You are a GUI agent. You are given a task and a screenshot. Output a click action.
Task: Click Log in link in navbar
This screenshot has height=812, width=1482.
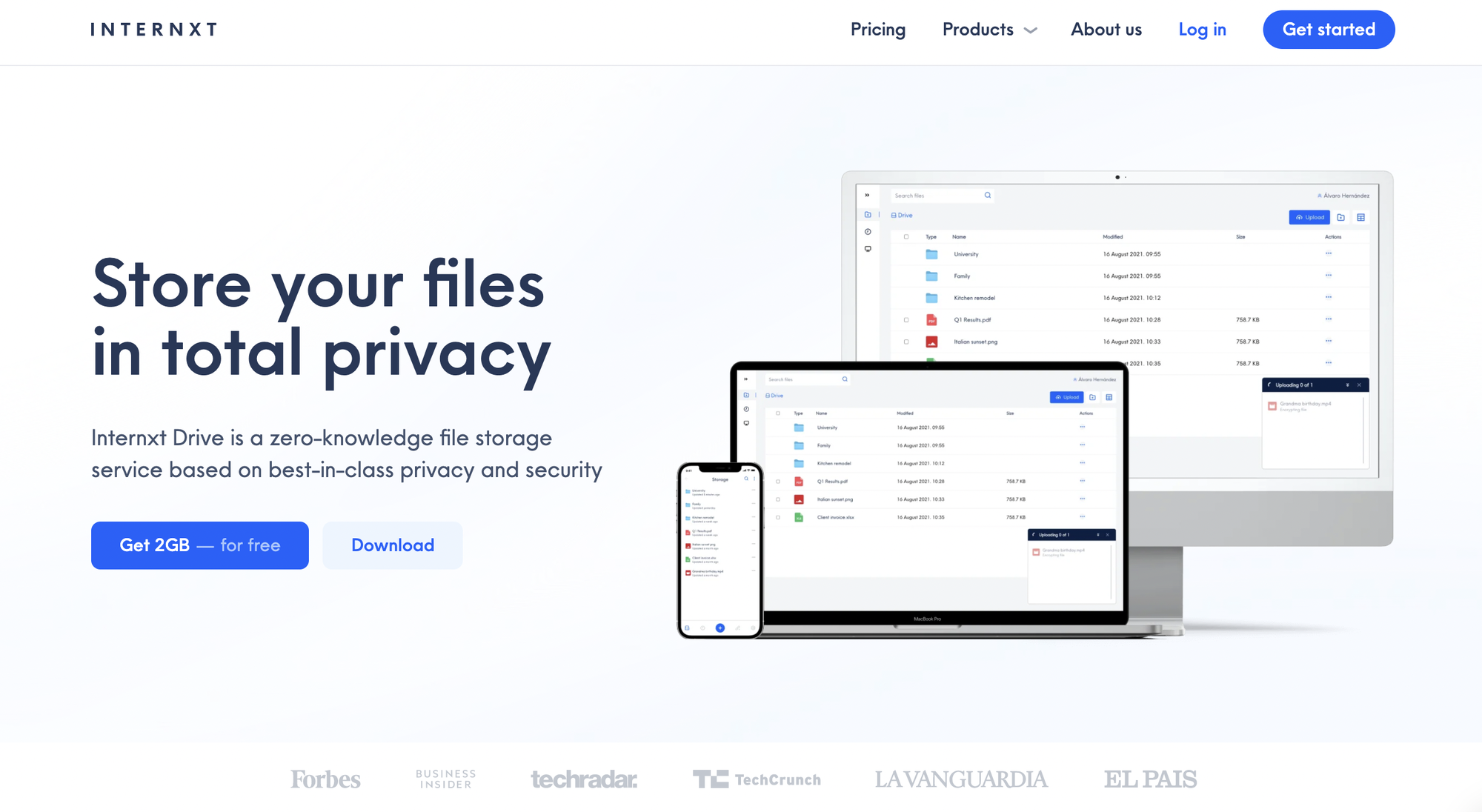pyautogui.click(x=1202, y=29)
